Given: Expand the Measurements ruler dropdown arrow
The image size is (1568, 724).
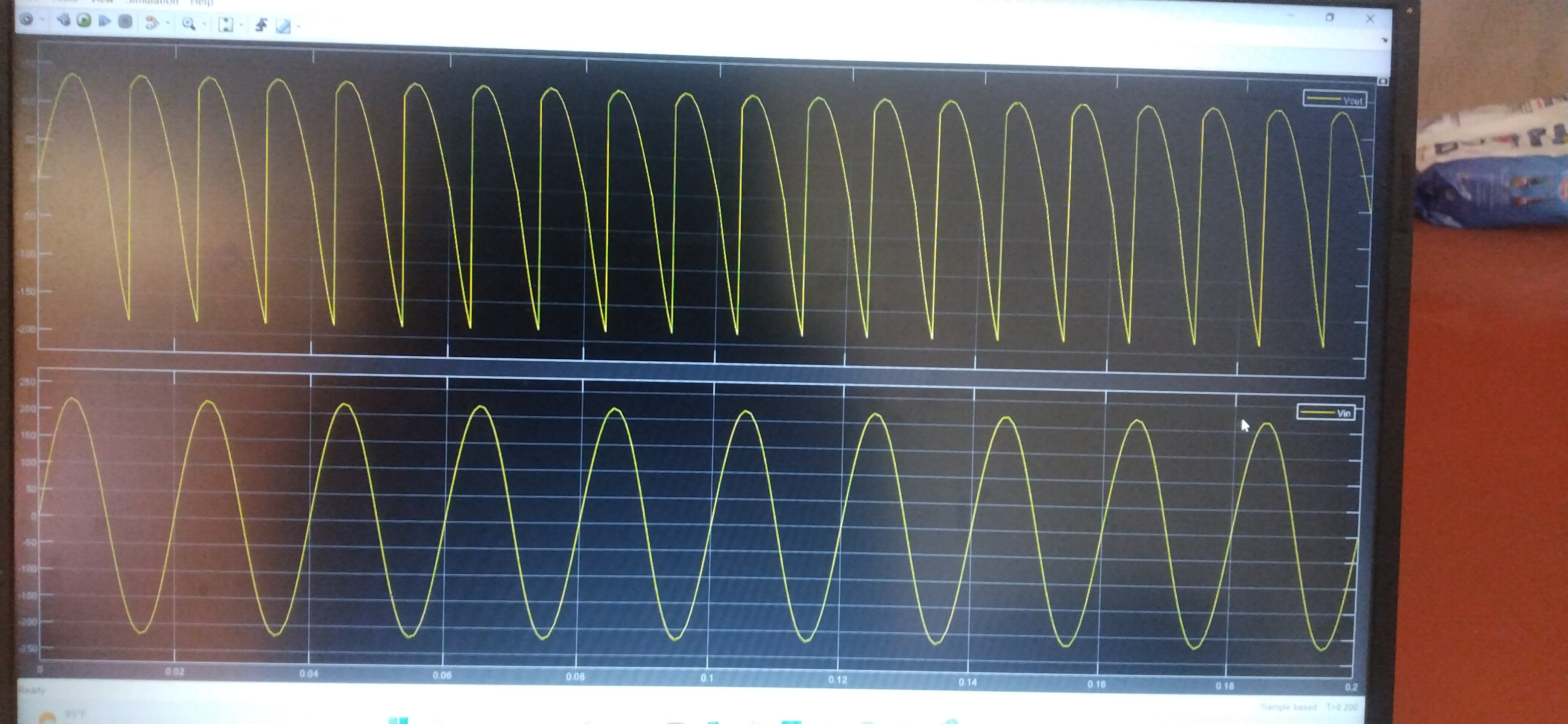Looking at the screenshot, I should coord(298,26).
